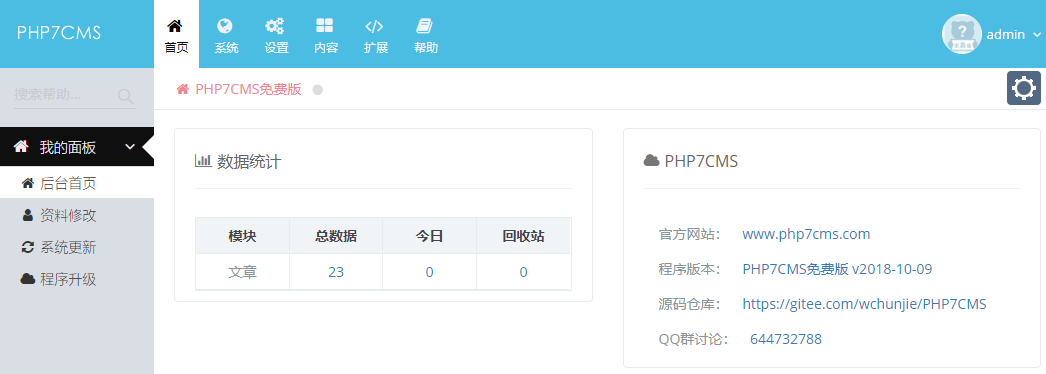
Task: Open the 帮助 book icon
Action: (x=426, y=35)
